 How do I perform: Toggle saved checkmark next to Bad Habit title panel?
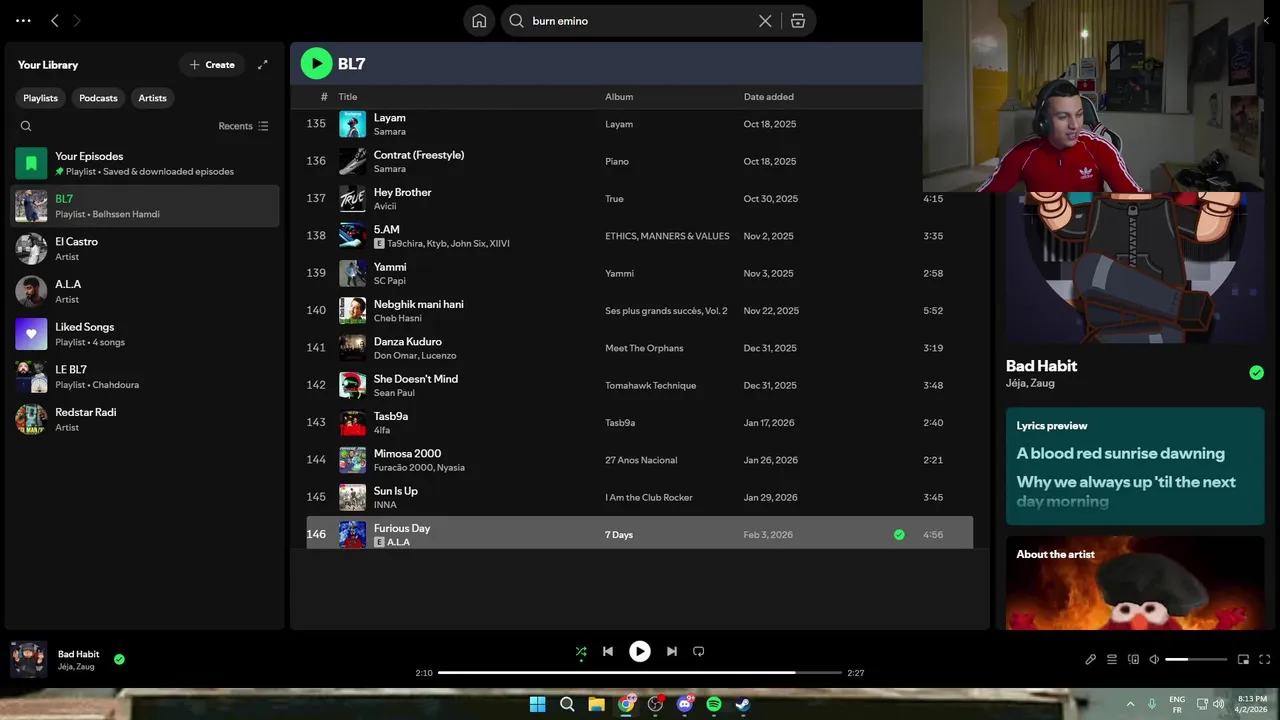pos(1256,373)
